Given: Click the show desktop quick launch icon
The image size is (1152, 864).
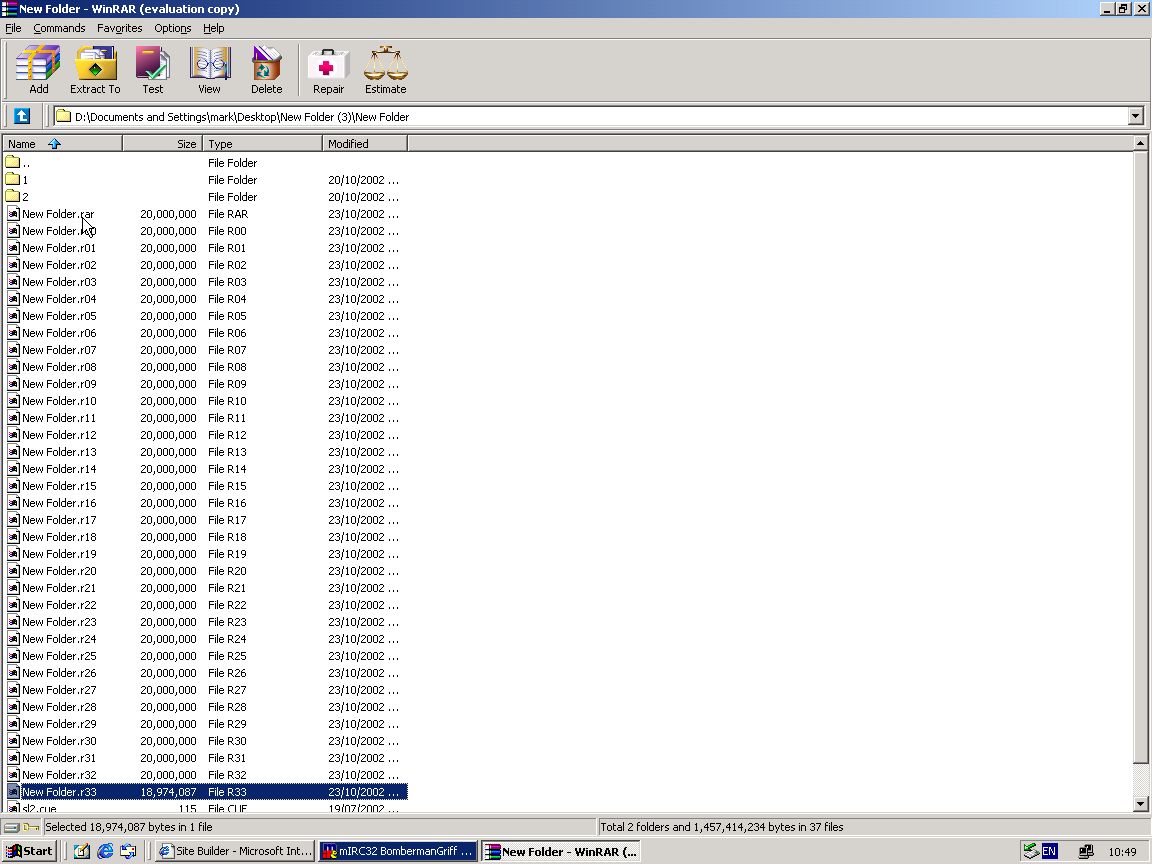Looking at the screenshot, I should coord(129,852).
